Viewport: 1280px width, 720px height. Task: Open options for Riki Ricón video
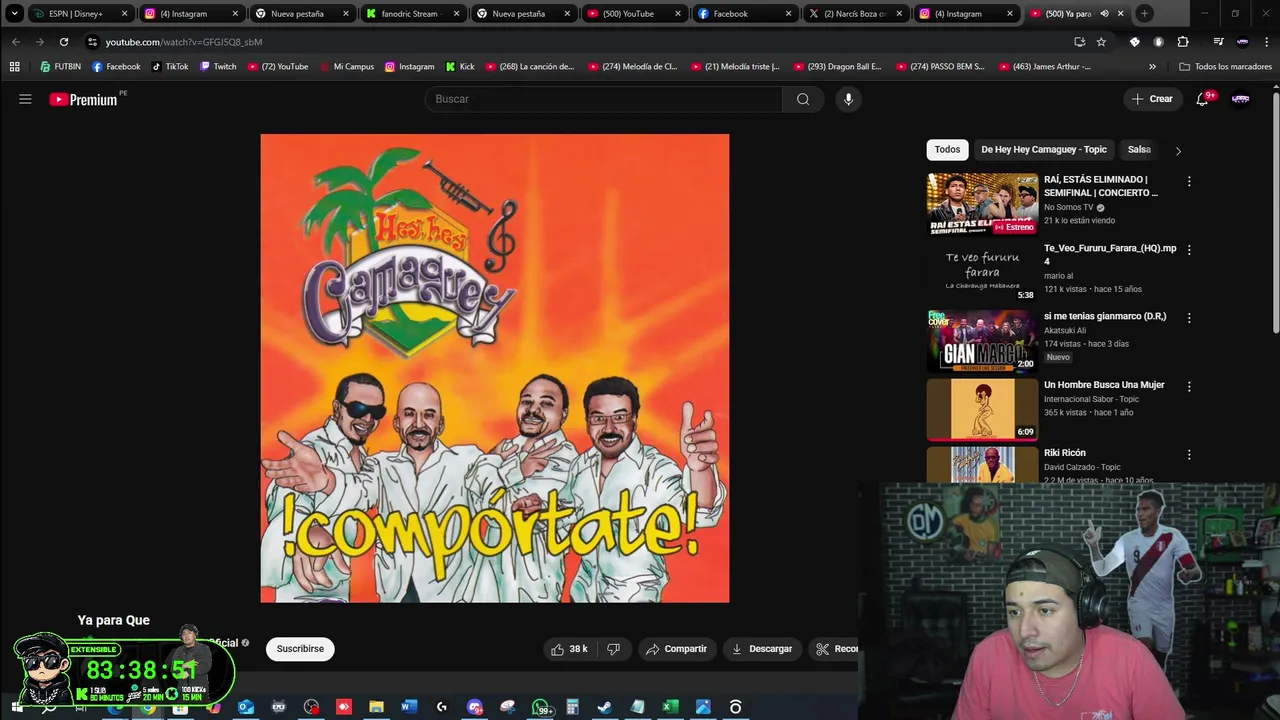1189,454
